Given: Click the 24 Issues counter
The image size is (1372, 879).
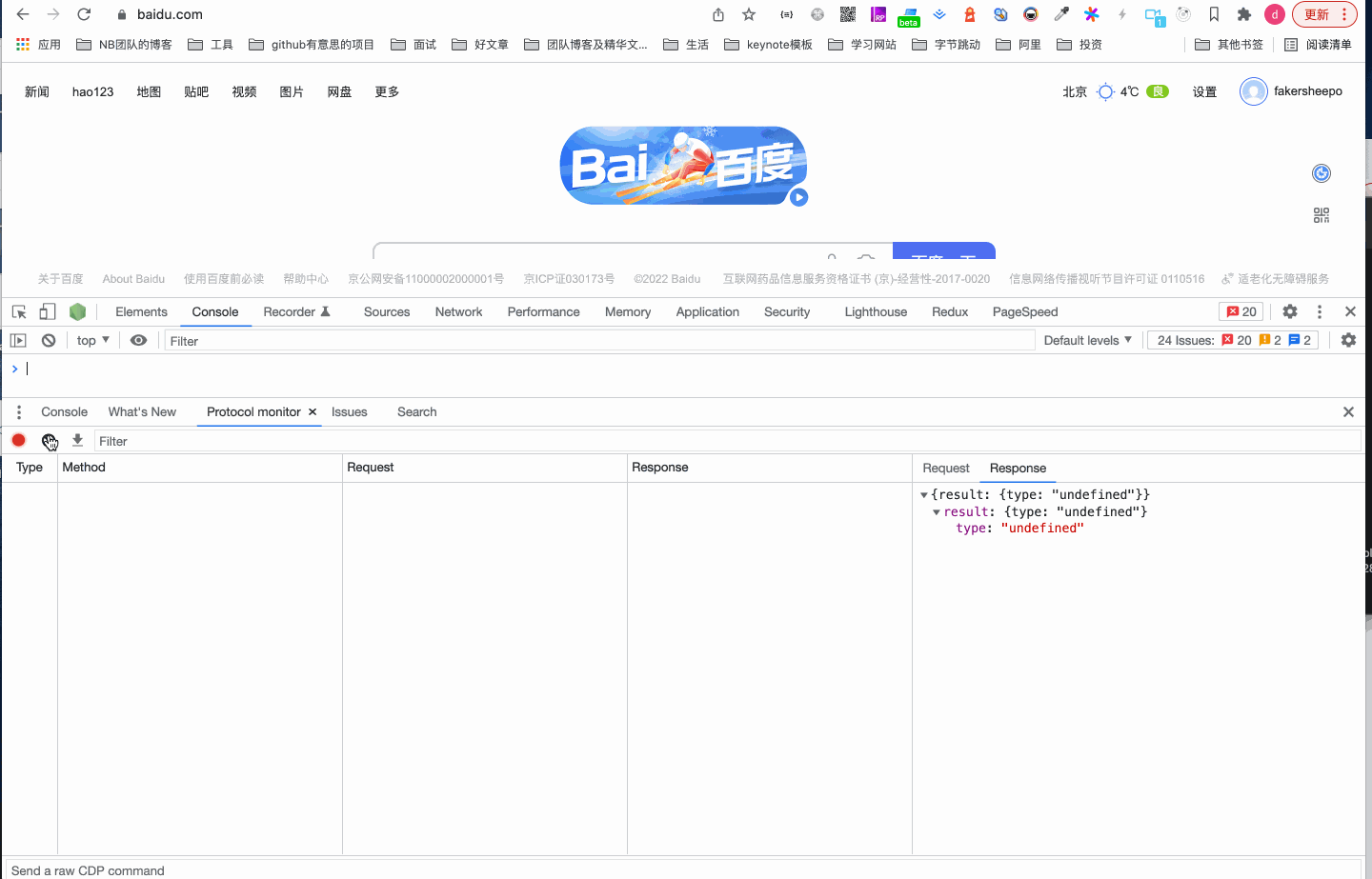Looking at the screenshot, I should tap(1233, 340).
